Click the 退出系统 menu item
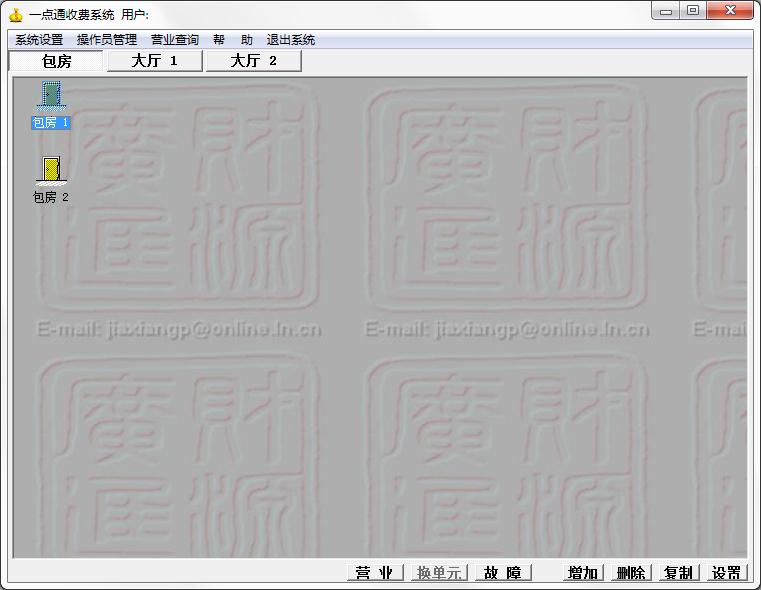Viewport: 761px width, 590px height. click(291, 40)
